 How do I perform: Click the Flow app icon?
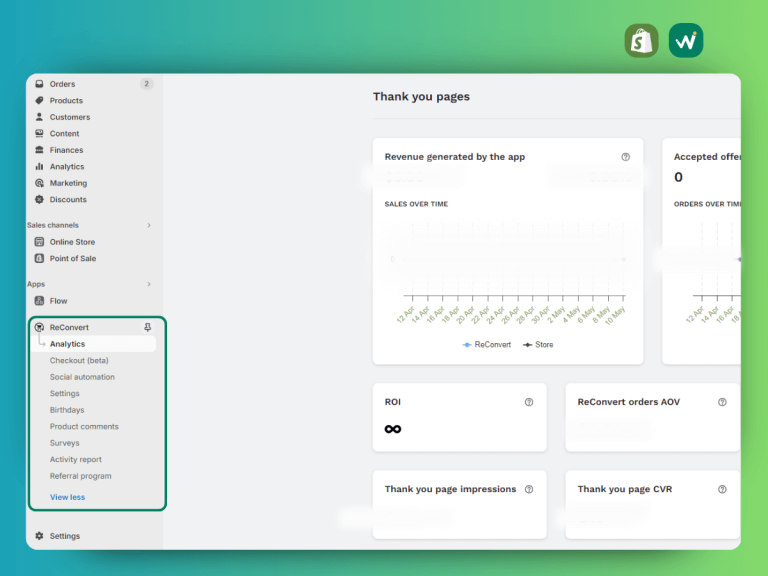[x=39, y=301]
